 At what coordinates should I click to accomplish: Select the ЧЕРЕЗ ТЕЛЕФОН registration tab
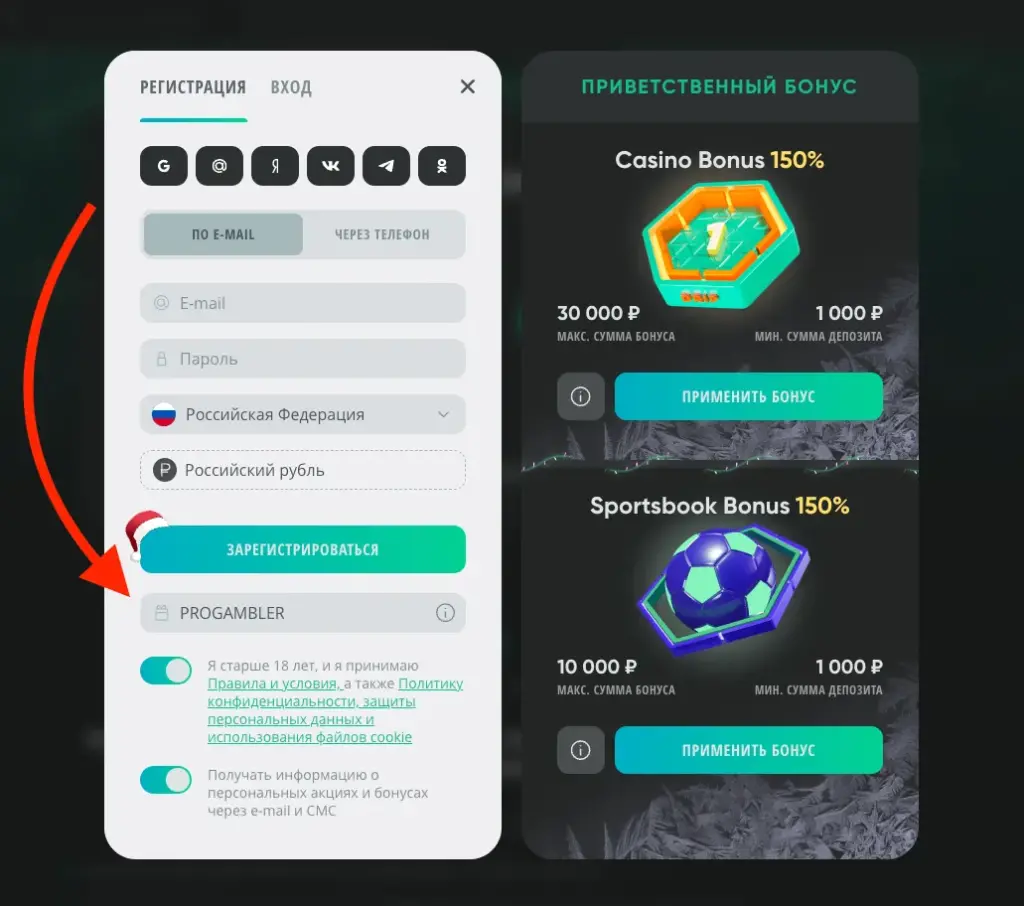click(x=383, y=235)
